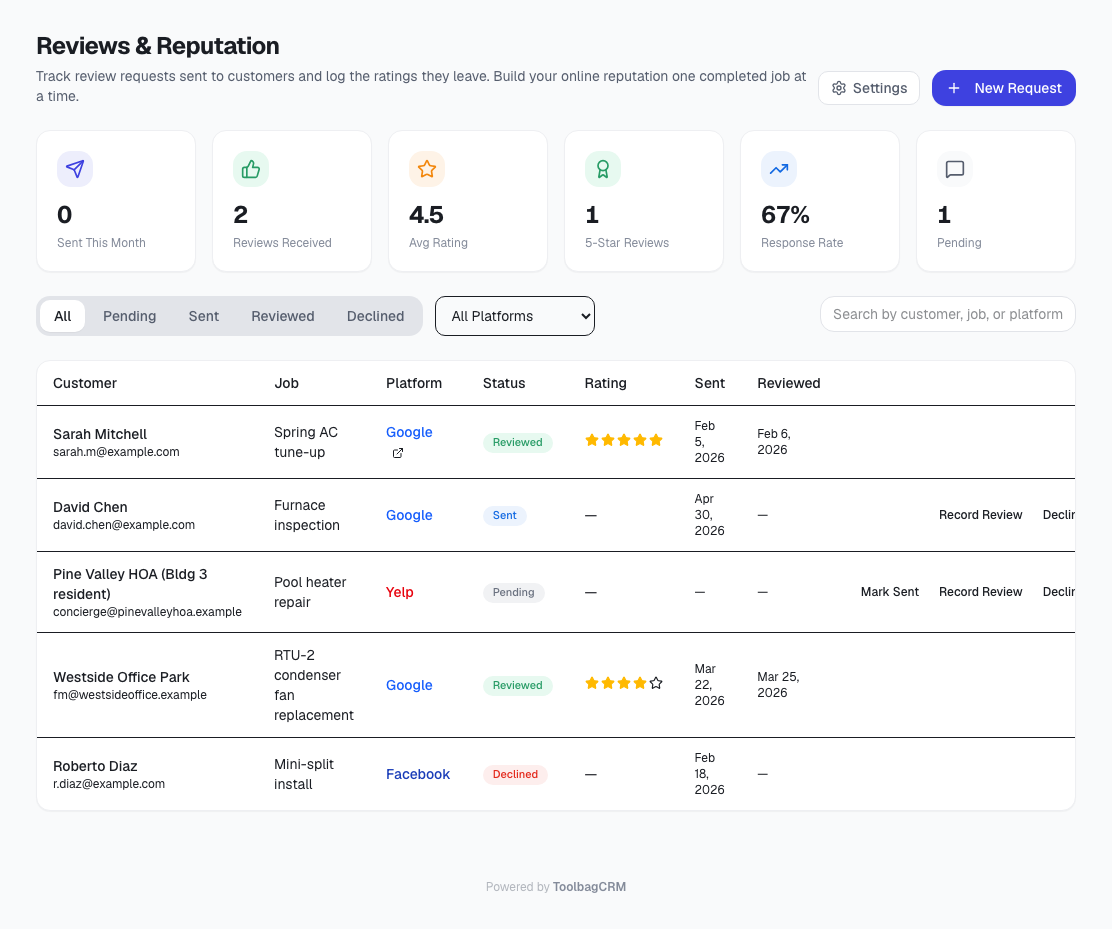This screenshot has height=929, width=1112.
Task: Click the Reviewed column header
Action: [x=789, y=383]
